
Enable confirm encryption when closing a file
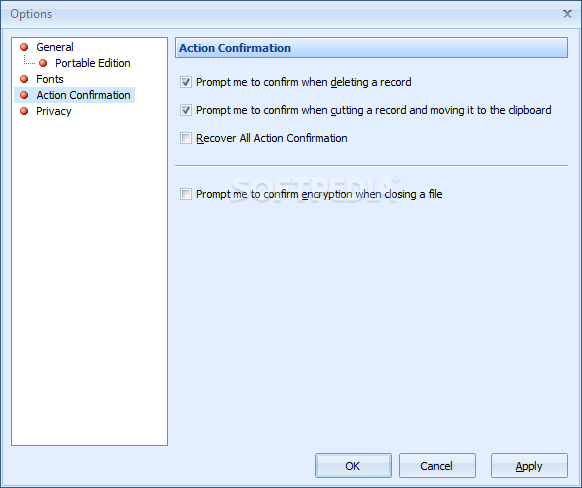coord(186,194)
